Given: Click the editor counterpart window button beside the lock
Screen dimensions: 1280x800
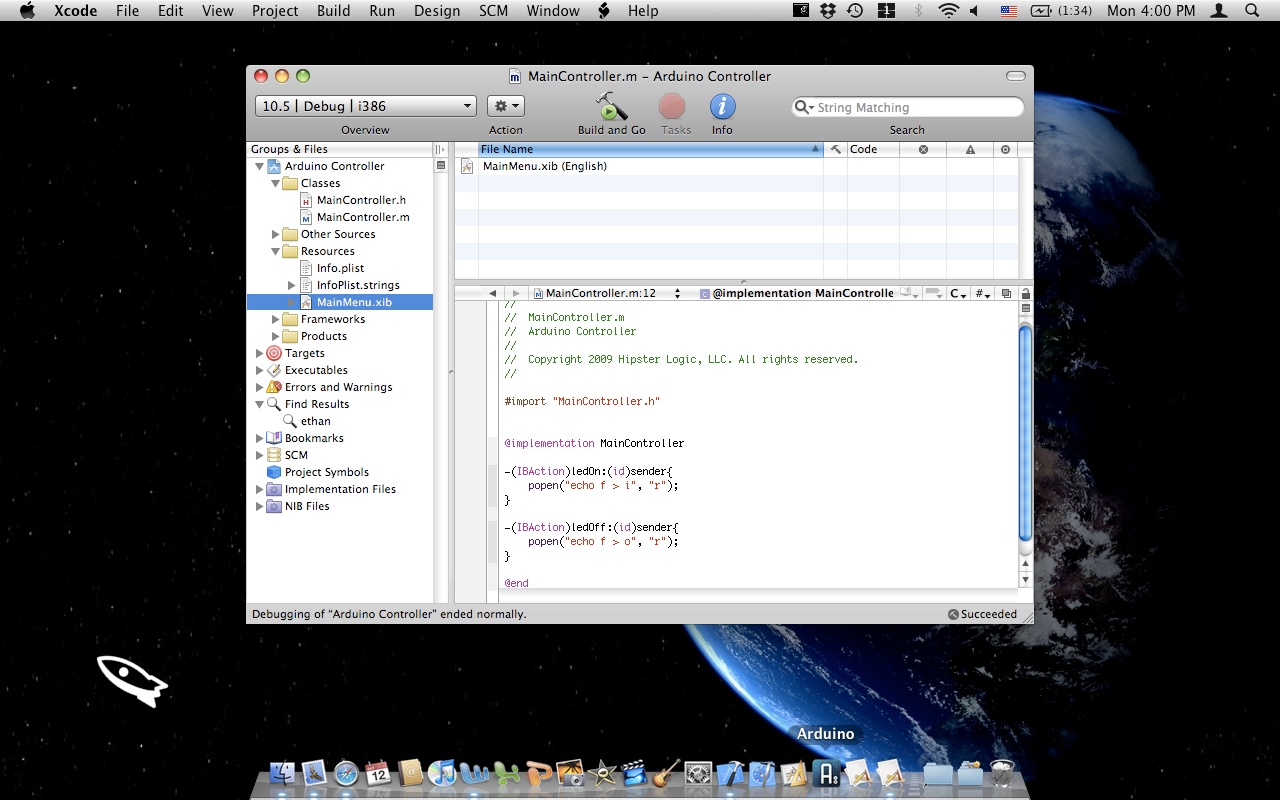Looking at the screenshot, I should coord(1006,293).
